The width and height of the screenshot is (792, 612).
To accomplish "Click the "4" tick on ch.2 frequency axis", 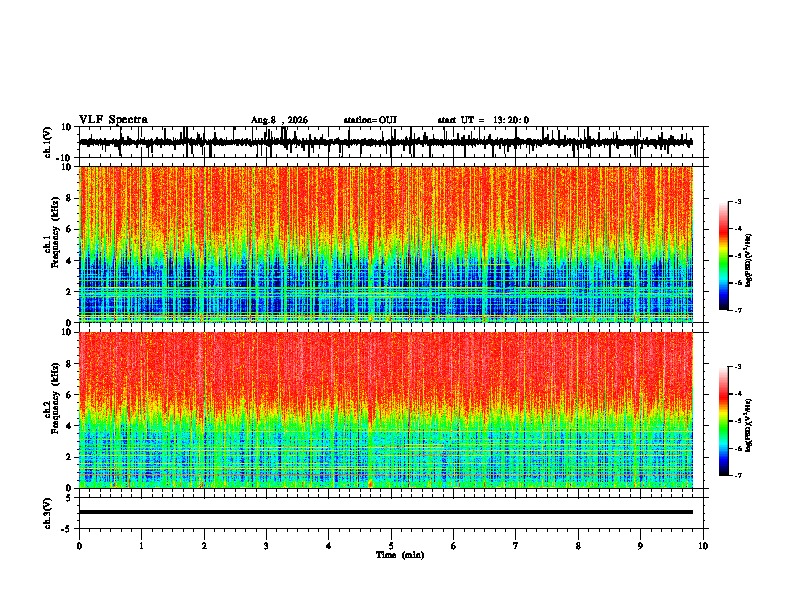I will 69,426.
